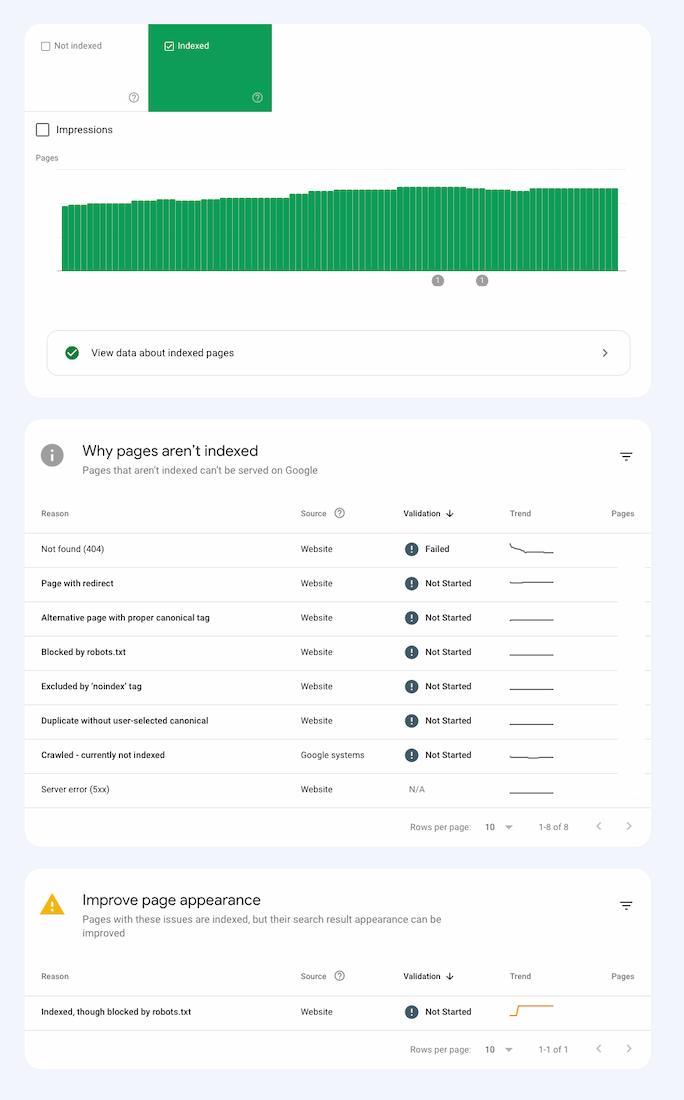The width and height of the screenshot is (684, 1100).
Task: Open the Server error (5xx) row
Action: click(x=337, y=790)
